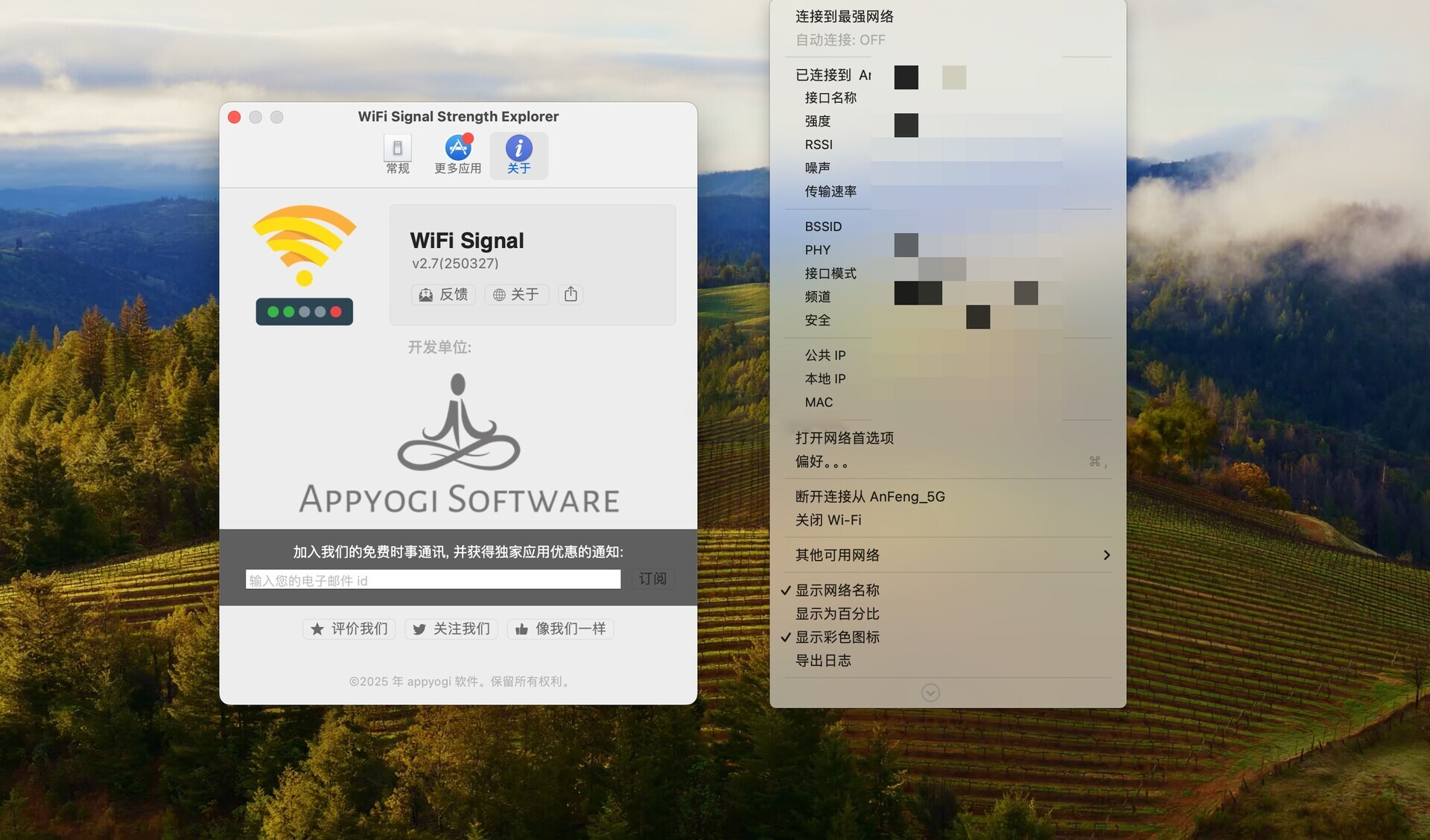Click the 关注我们 Twitter button
Image resolution: width=1430 pixels, height=840 pixels.
click(451, 629)
